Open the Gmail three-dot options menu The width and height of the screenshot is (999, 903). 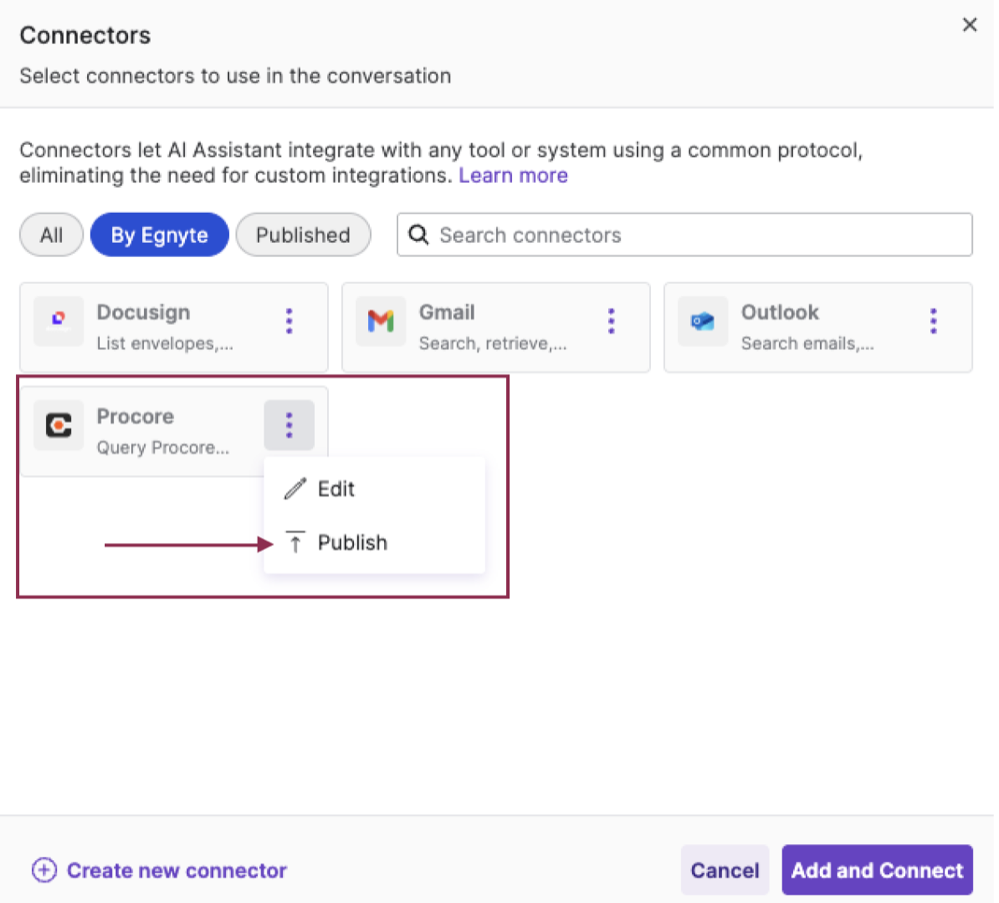pos(611,321)
